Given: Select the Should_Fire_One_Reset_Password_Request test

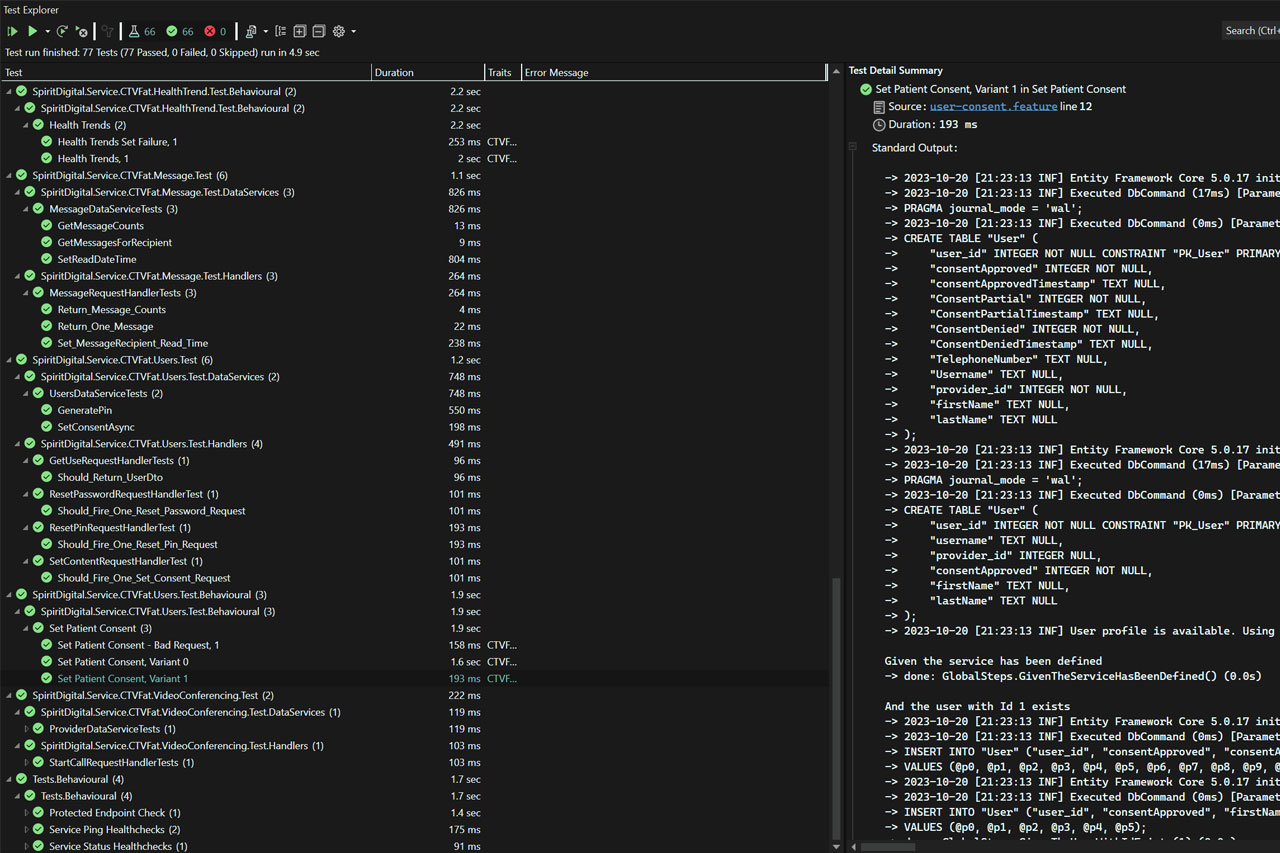Looking at the screenshot, I should 151,511.
